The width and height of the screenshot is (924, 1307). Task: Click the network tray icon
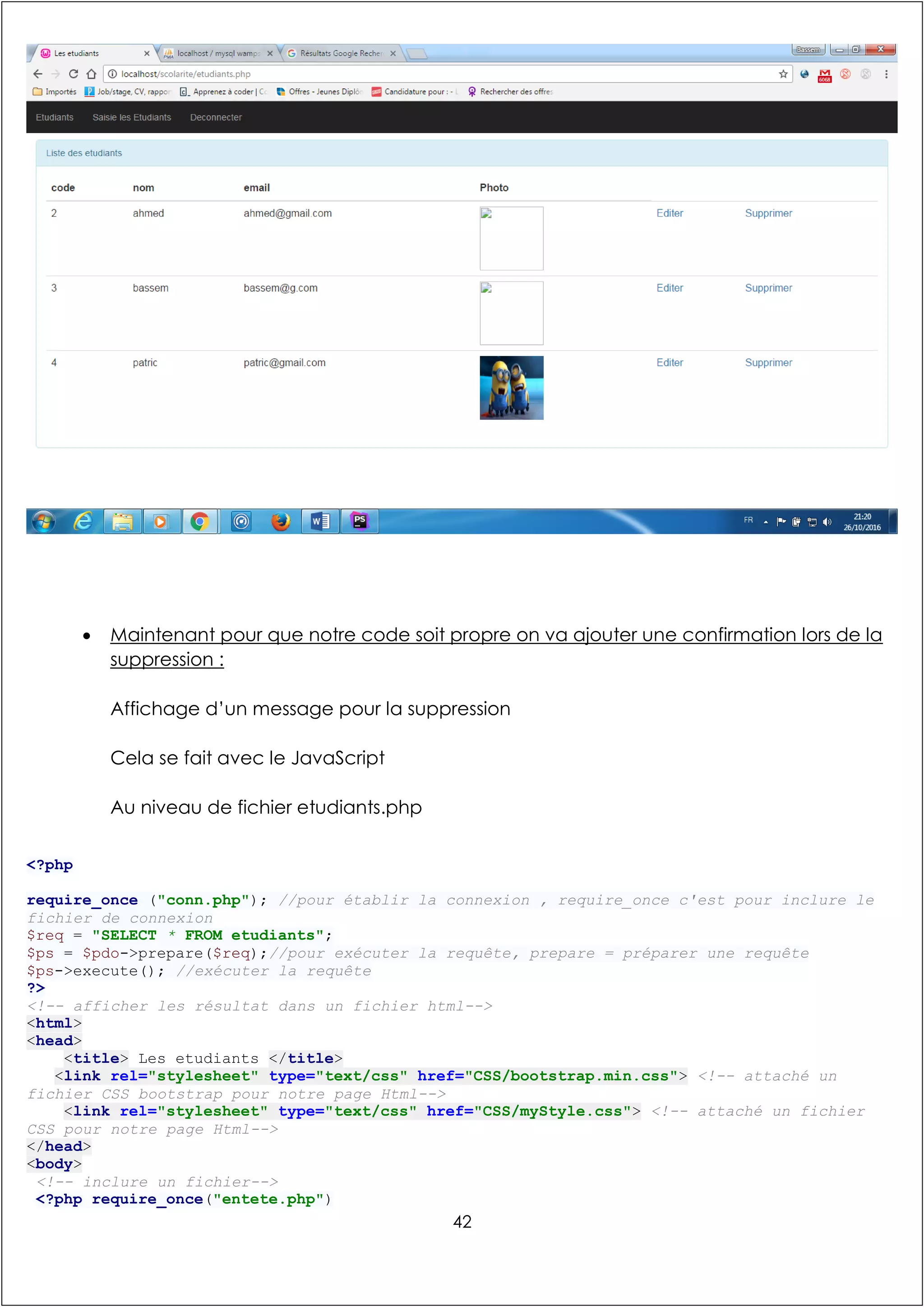coord(812,522)
